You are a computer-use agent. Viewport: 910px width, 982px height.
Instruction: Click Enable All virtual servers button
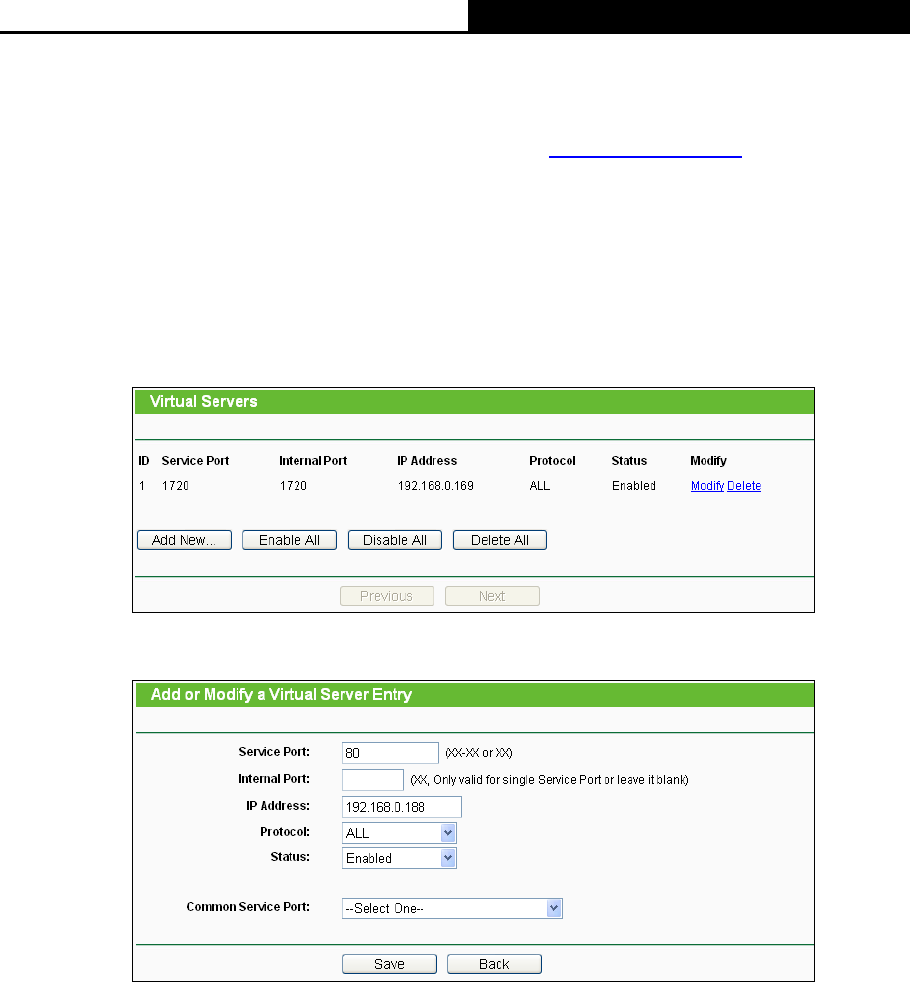pos(289,540)
